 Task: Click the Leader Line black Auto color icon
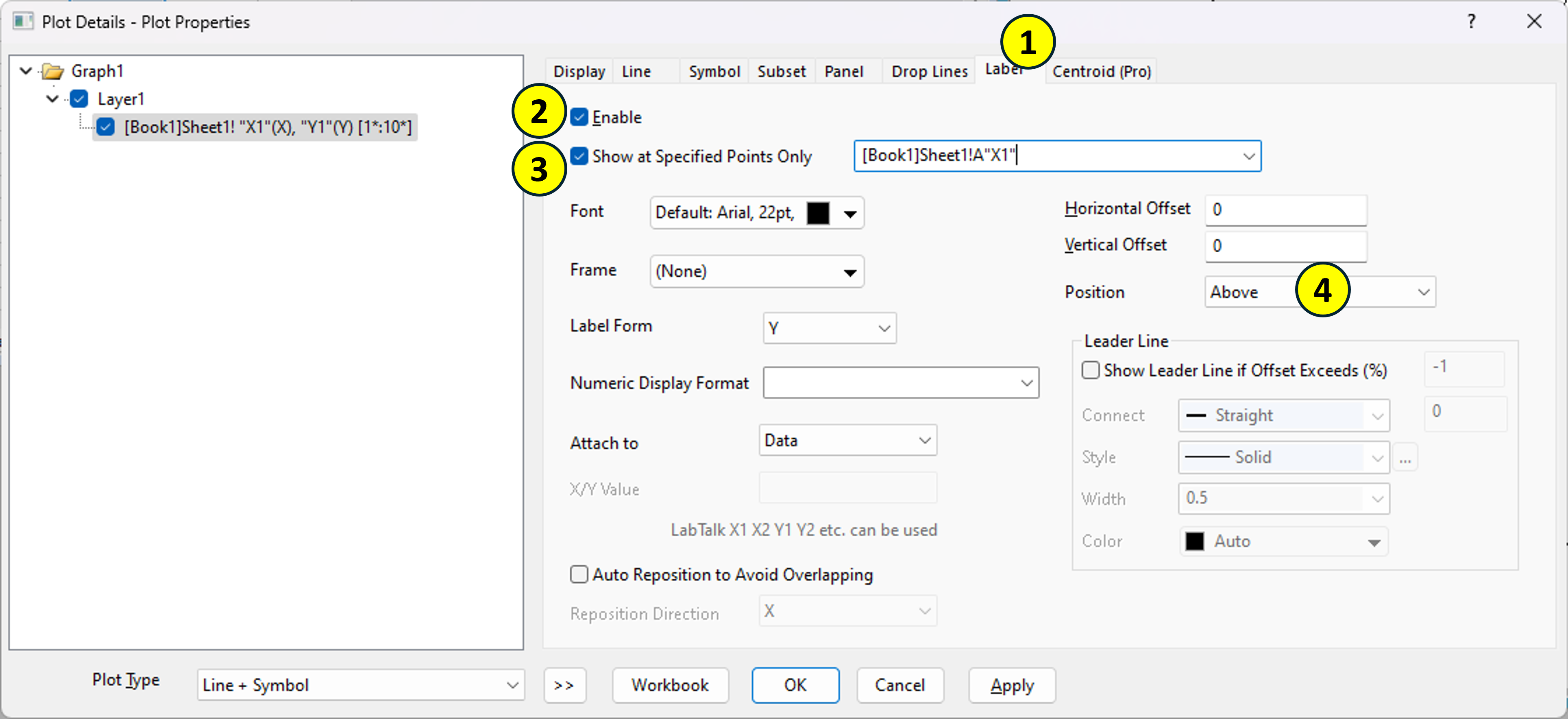coord(1194,541)
